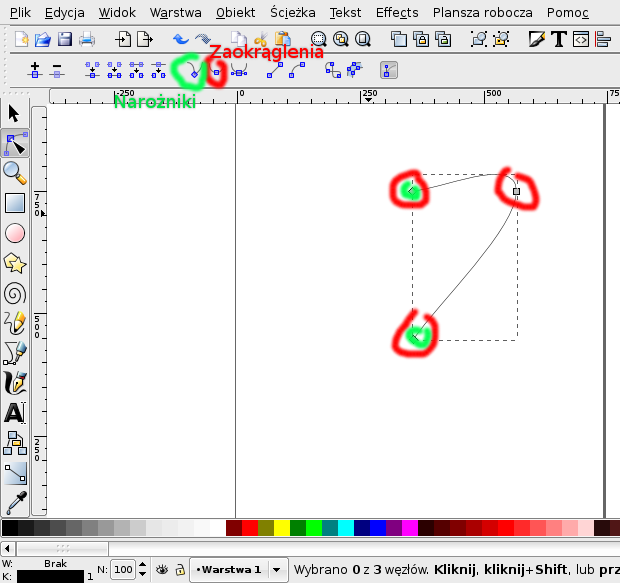Pick the Spiral tool
Viewport: 620px width, 583px height.
click(x=15, y=293)
